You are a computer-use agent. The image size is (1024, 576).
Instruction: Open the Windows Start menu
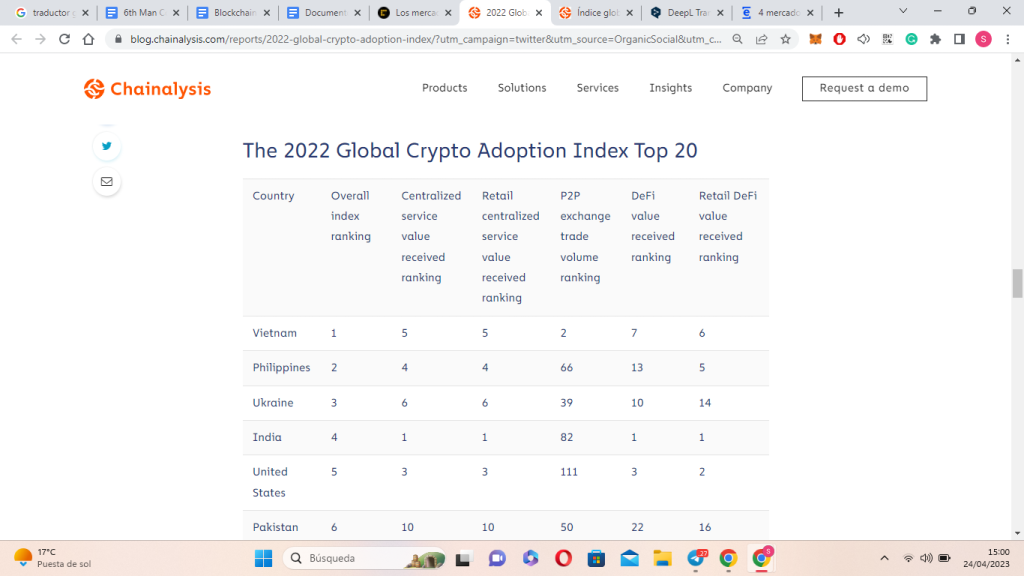pyautogui.click(x=264, y=558)
